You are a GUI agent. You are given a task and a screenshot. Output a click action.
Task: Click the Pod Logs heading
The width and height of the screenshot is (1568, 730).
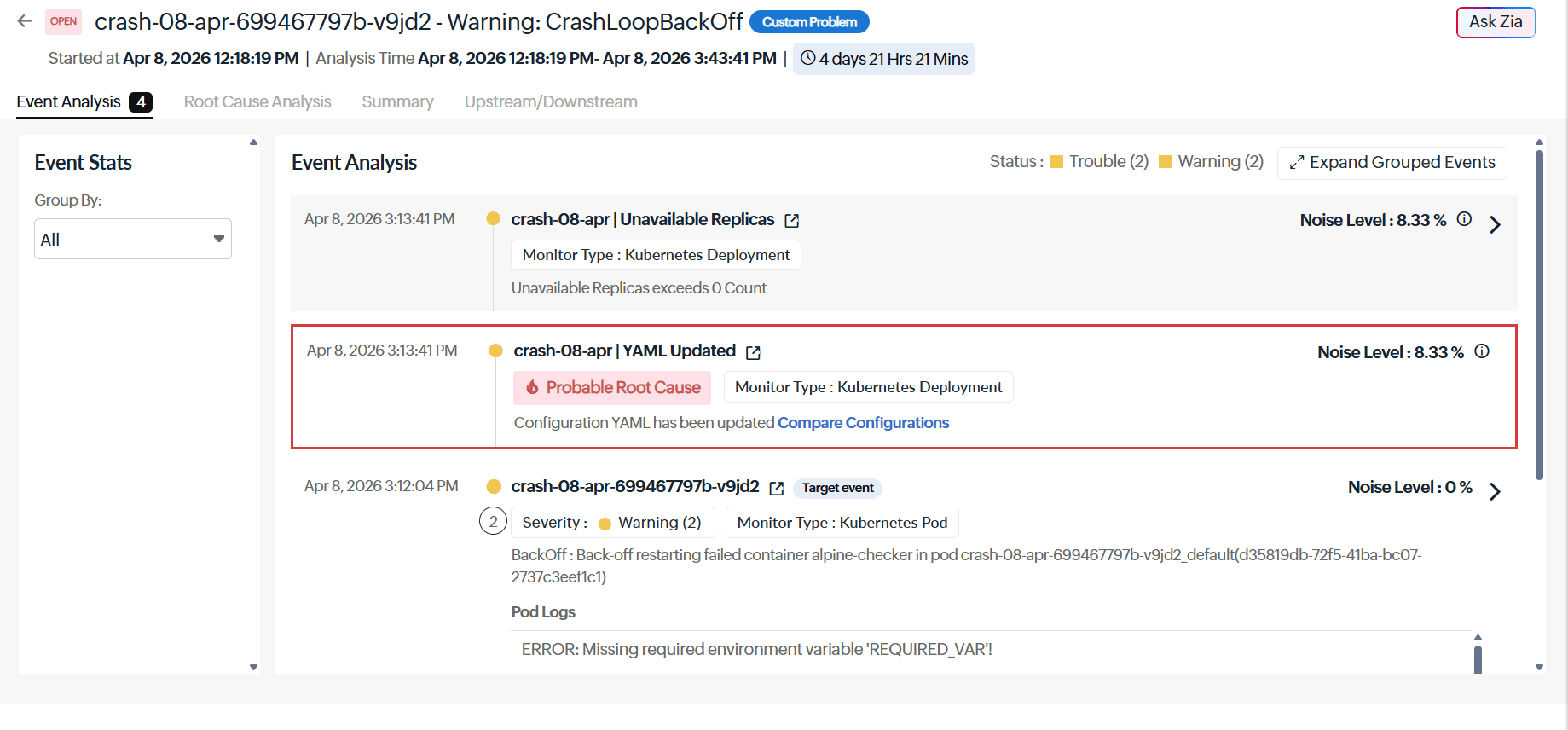[543, 612]
